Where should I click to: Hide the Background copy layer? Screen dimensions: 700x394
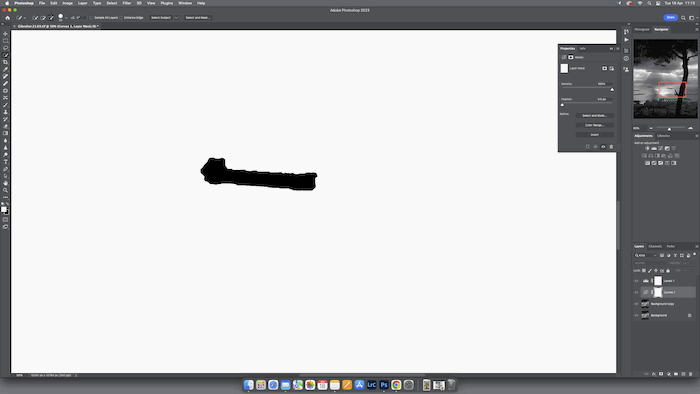tap(637, 304)
